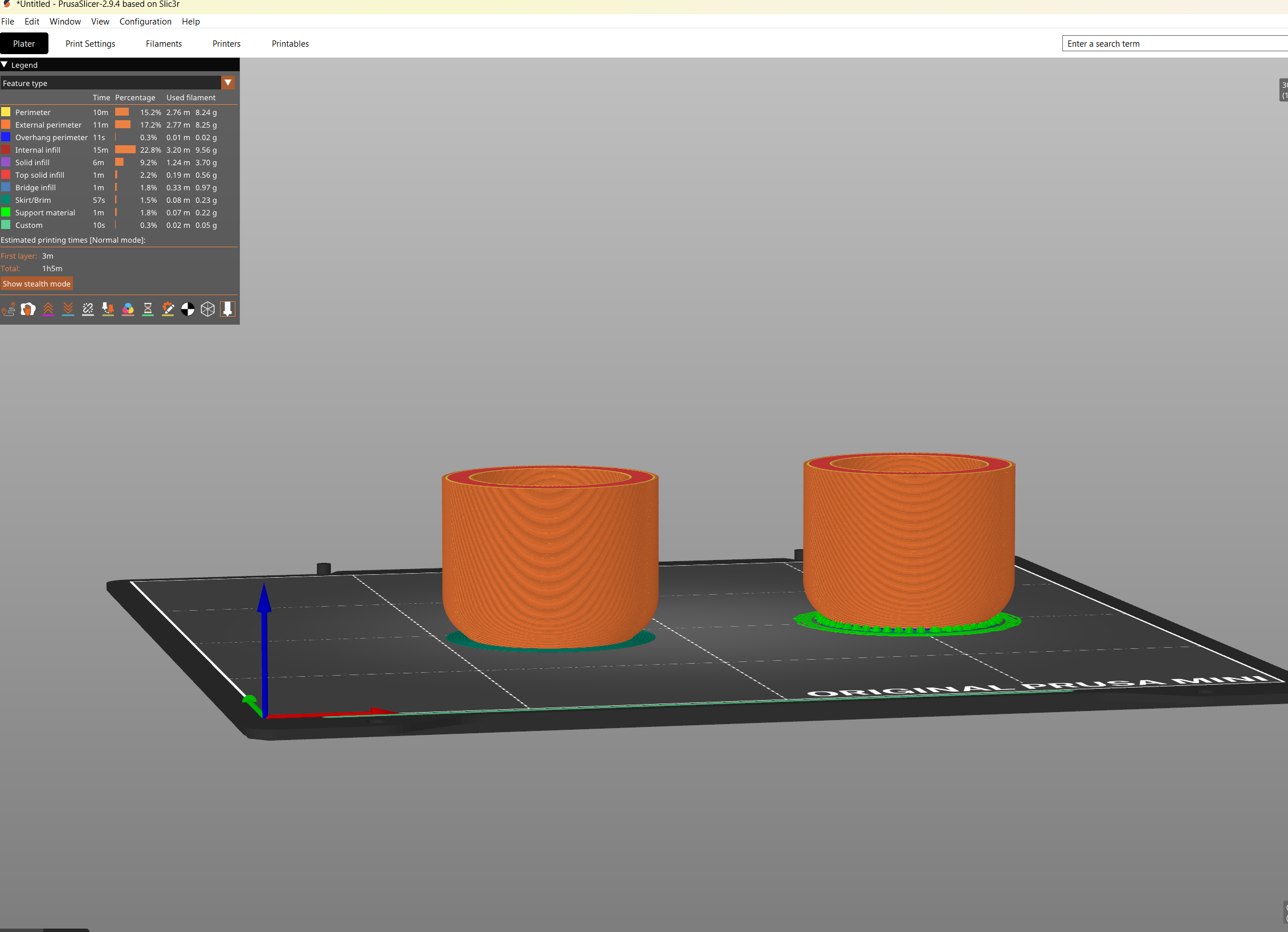Viewport: 1288px width, 932px height.
Task: Toggle Pause prints hourglass icon
Action: [148, 309]
